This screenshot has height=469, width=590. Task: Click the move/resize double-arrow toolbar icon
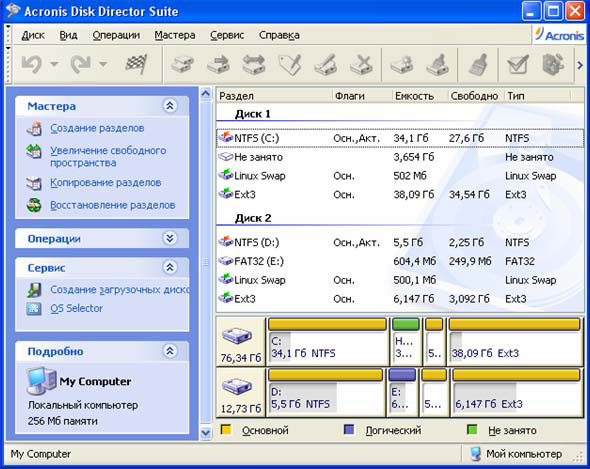coord(254,64)
